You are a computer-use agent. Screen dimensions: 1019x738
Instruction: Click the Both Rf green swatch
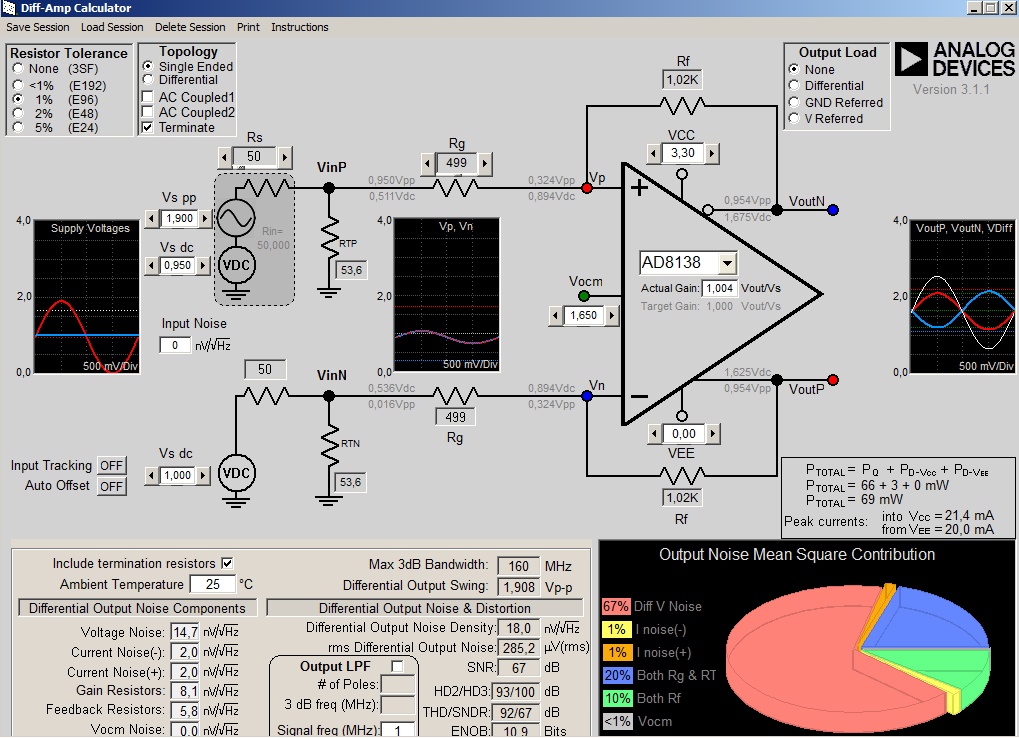[x=617, y=698]
